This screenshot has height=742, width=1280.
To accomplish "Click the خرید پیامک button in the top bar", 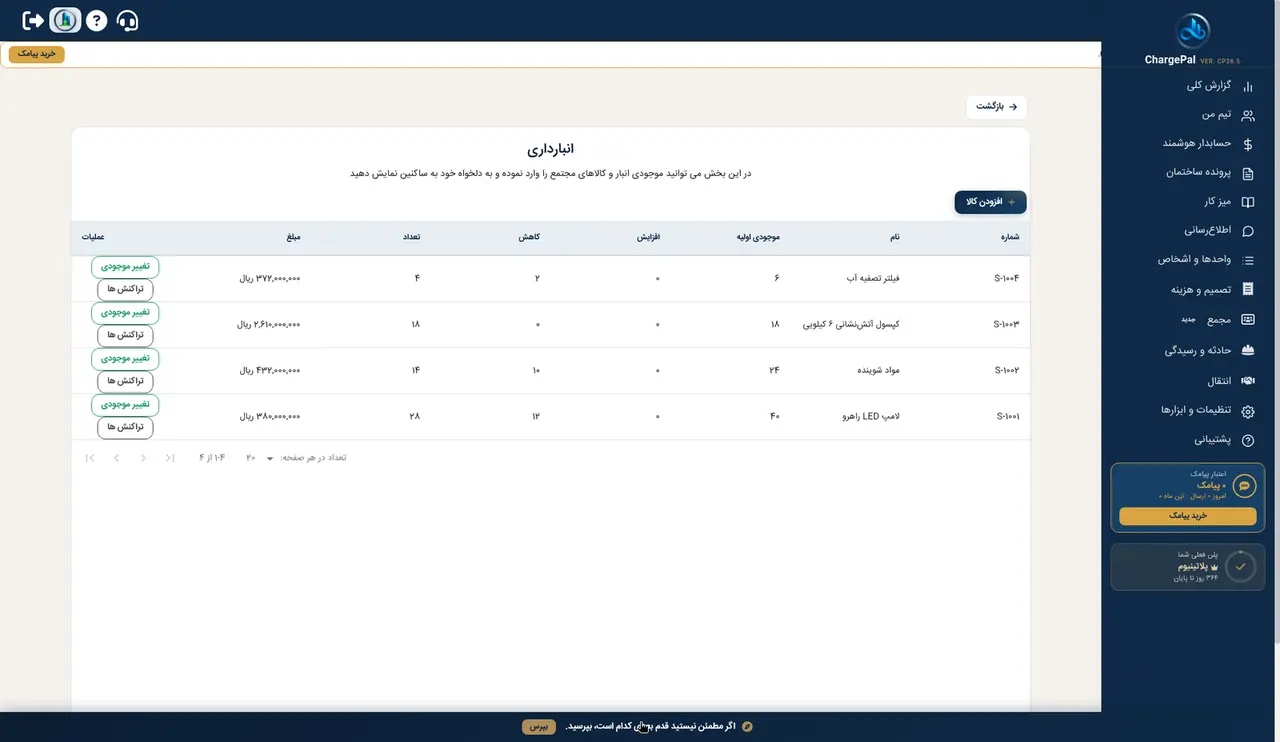I will [37, 54].
